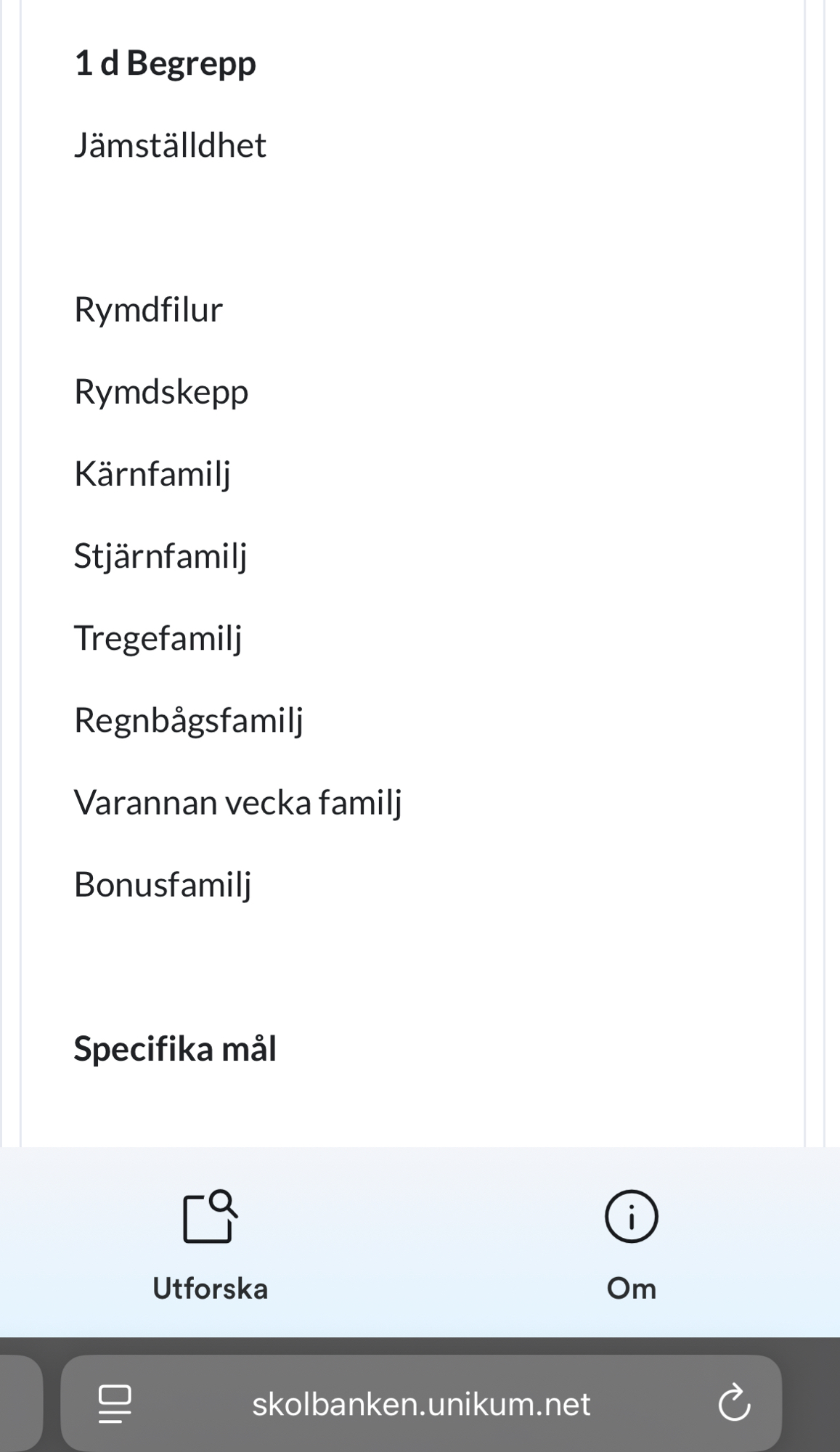Tap the Utforska explore icon
840x1452 pixels.
click(210, 1217)
